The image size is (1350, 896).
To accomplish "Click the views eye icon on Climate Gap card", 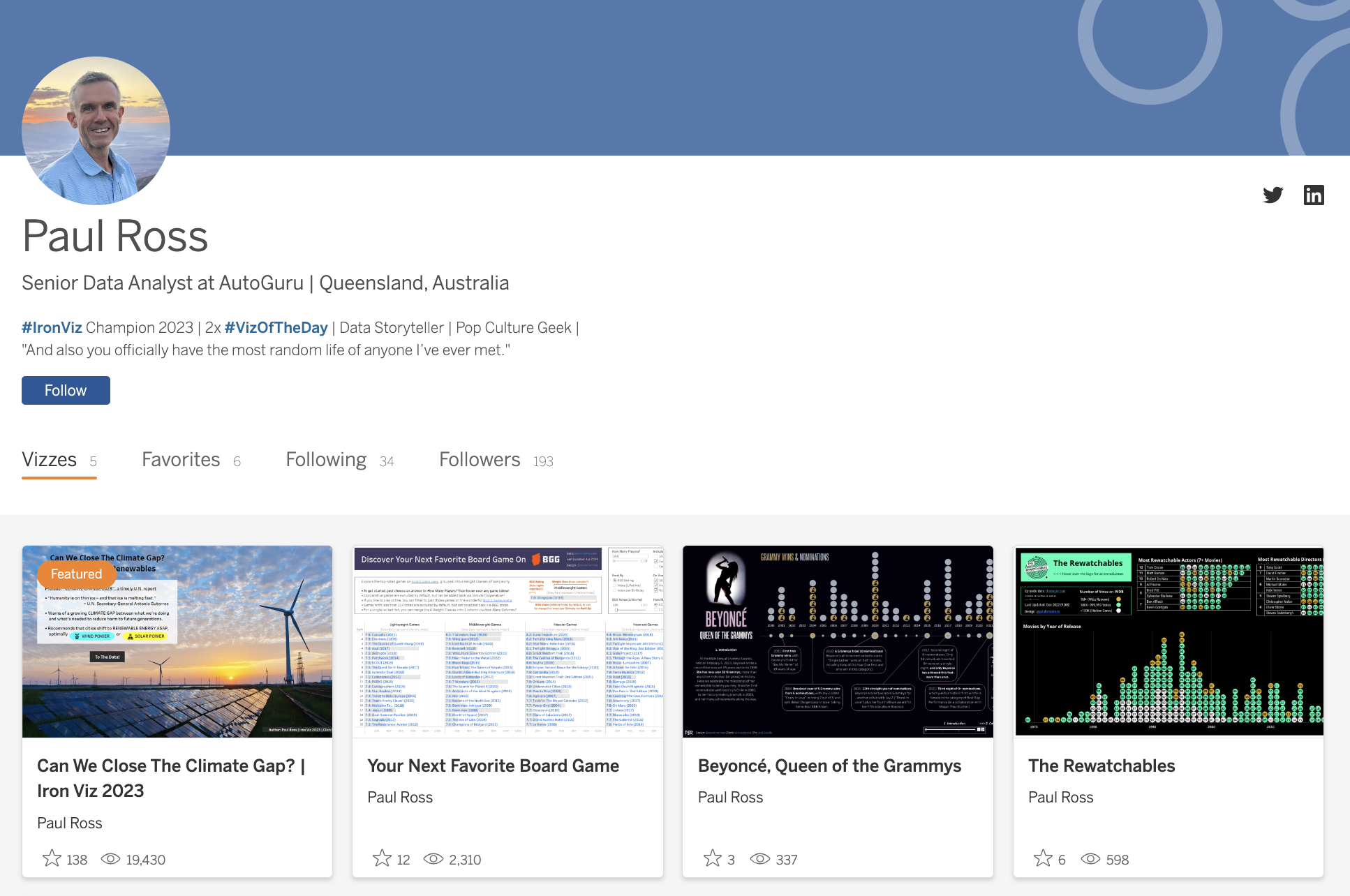I will point(110,858).
